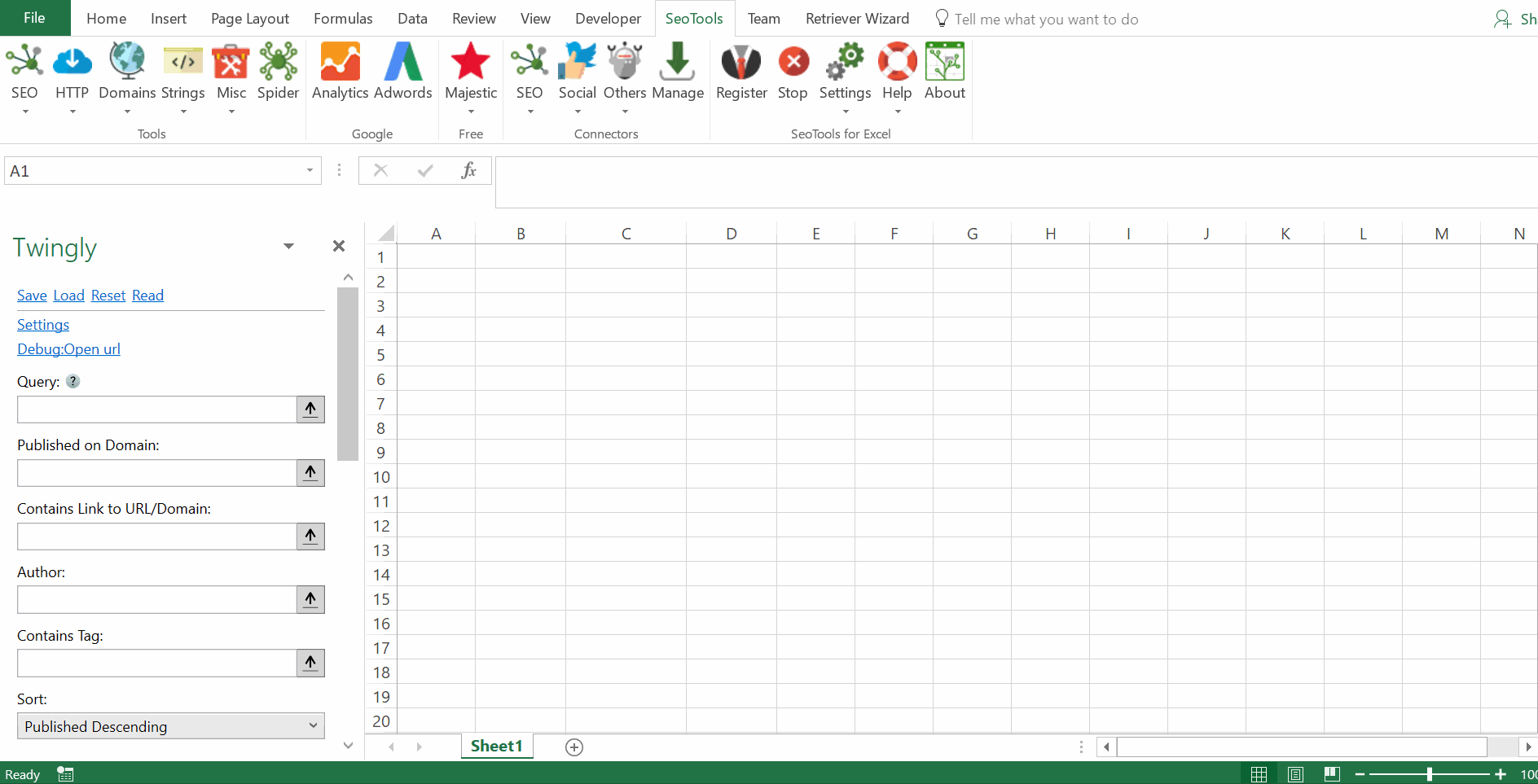Click the Reset link in Twingly pane

(x=108, y=296)
